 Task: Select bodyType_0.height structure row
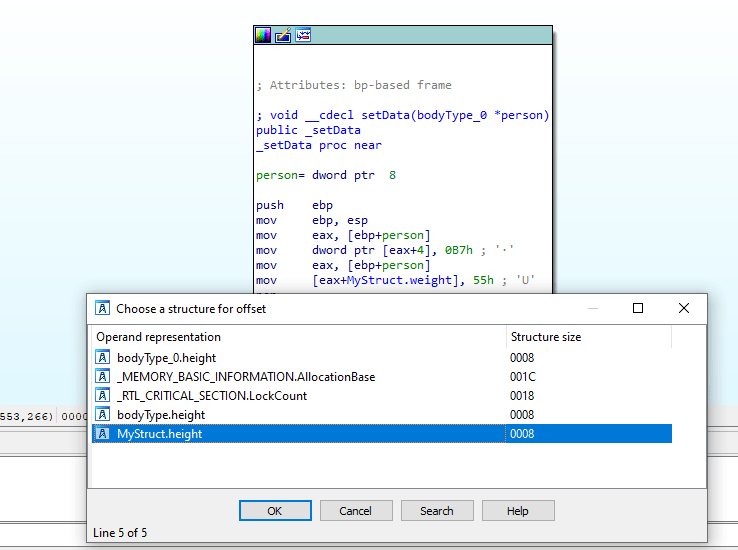166,357
